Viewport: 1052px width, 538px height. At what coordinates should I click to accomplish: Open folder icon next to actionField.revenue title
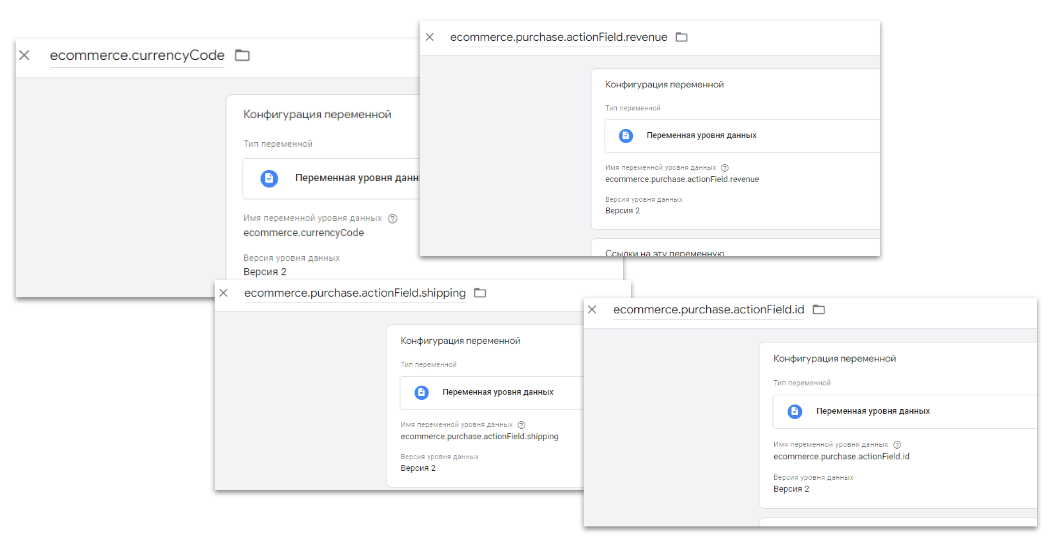(x=682, y=37)
